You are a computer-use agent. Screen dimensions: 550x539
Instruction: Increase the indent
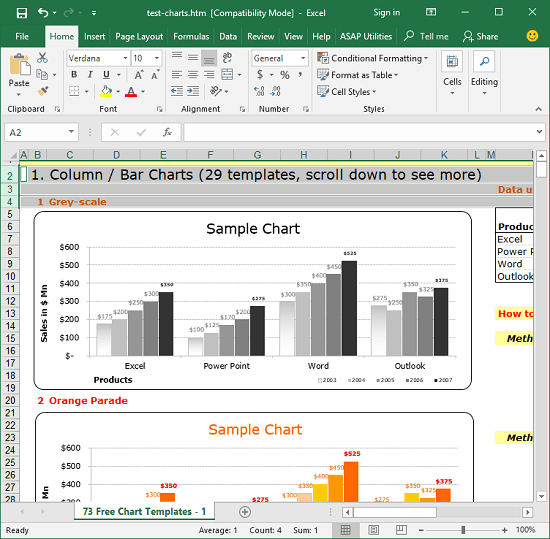click(193, 91)
